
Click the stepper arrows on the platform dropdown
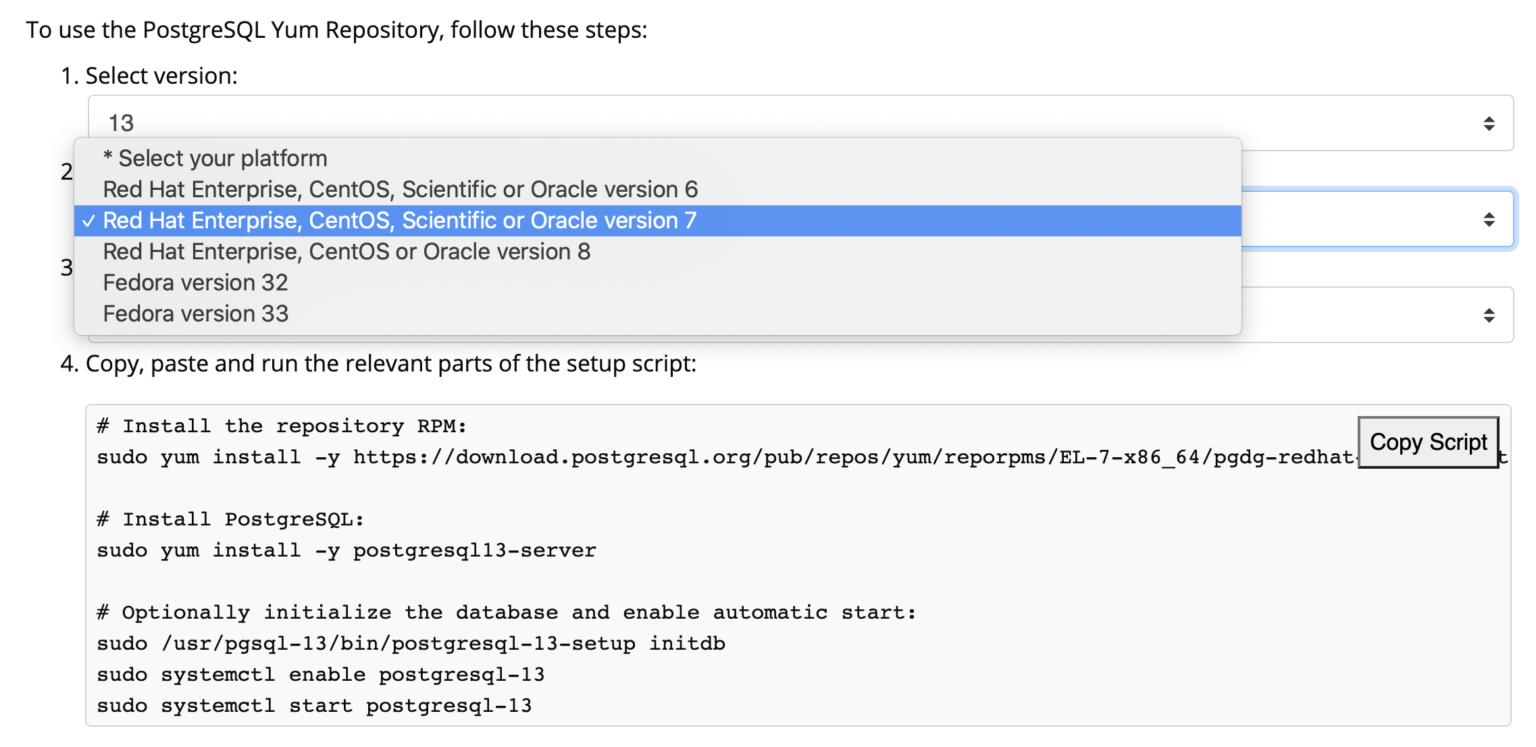coord(1489,219)
